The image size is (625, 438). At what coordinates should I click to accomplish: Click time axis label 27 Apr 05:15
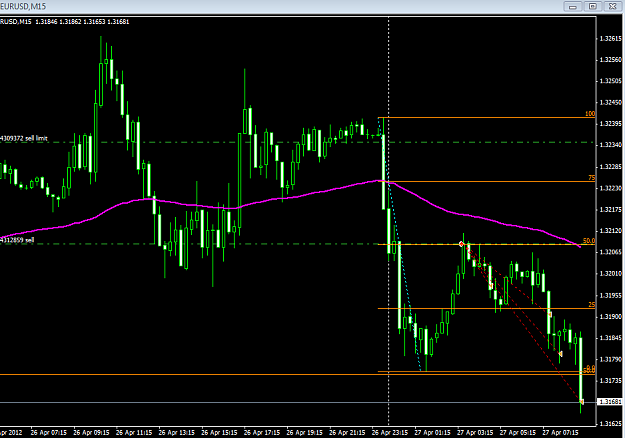pyautogui.click(x=518, y=432)
